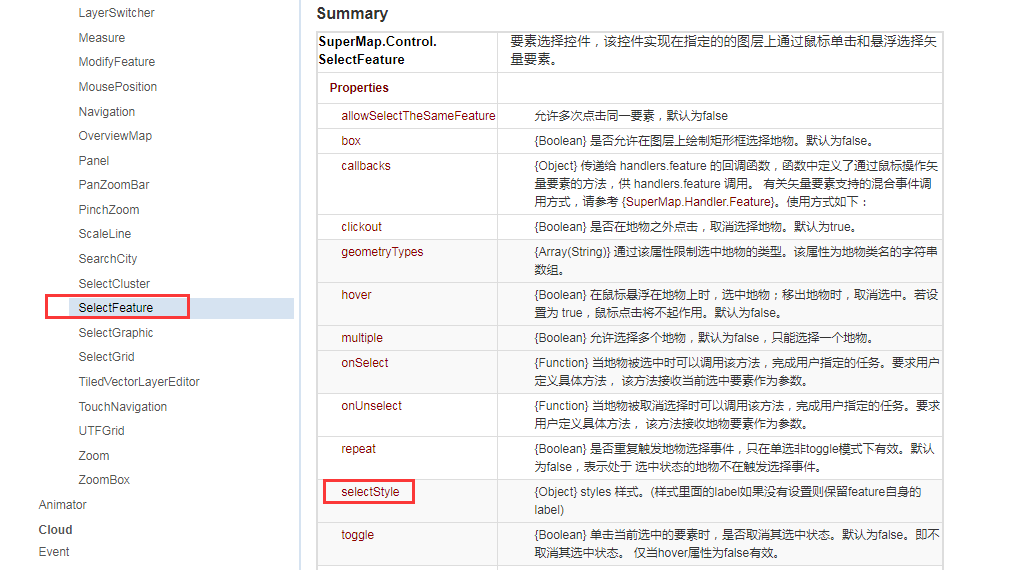Open the multiple property link
The width and height of the screenshot is (1010, 570).
click(362, 338)
